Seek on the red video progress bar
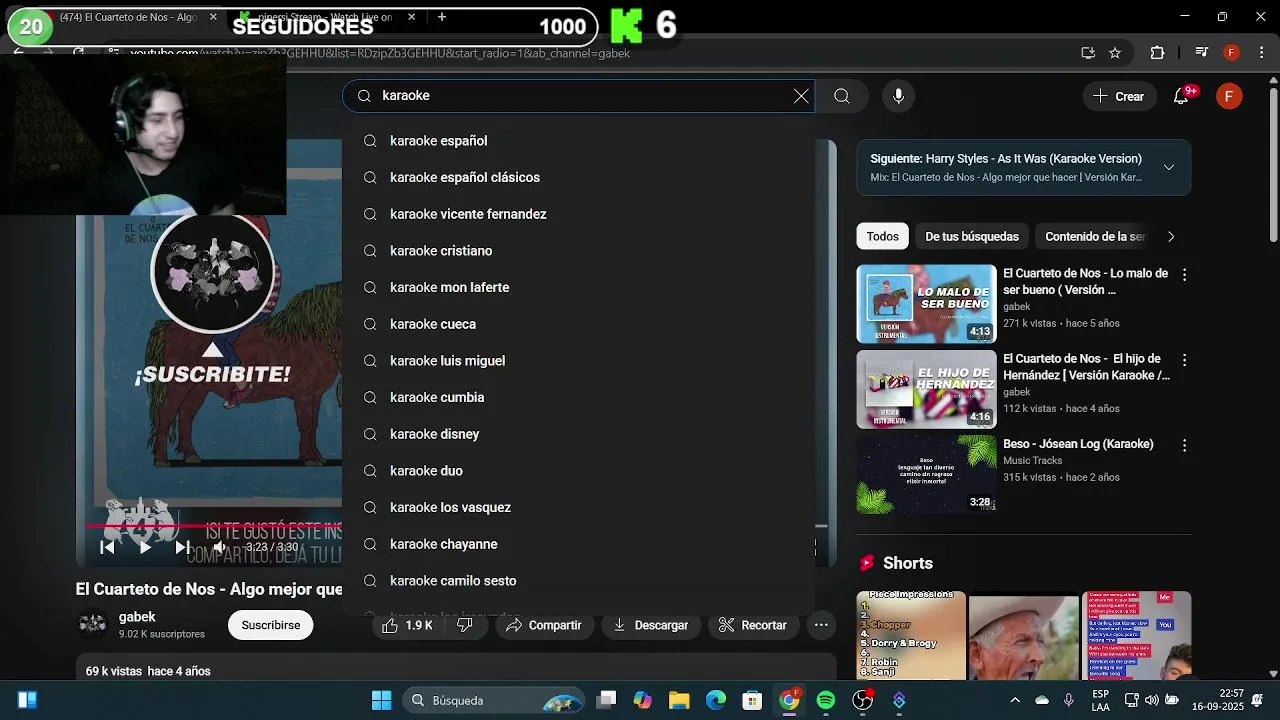Image resolution: width=1280 pixels, height=720 pixels. [x=213, y=525]
